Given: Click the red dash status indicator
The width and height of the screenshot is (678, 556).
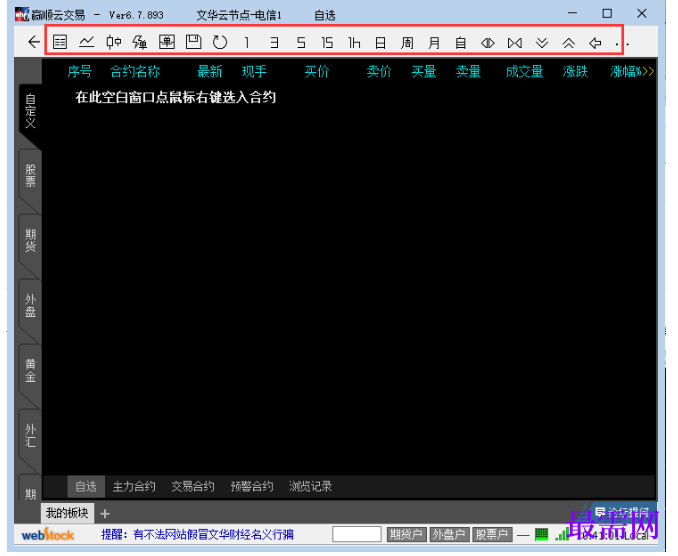Looking at the screenshot, I should coord(523,536).
